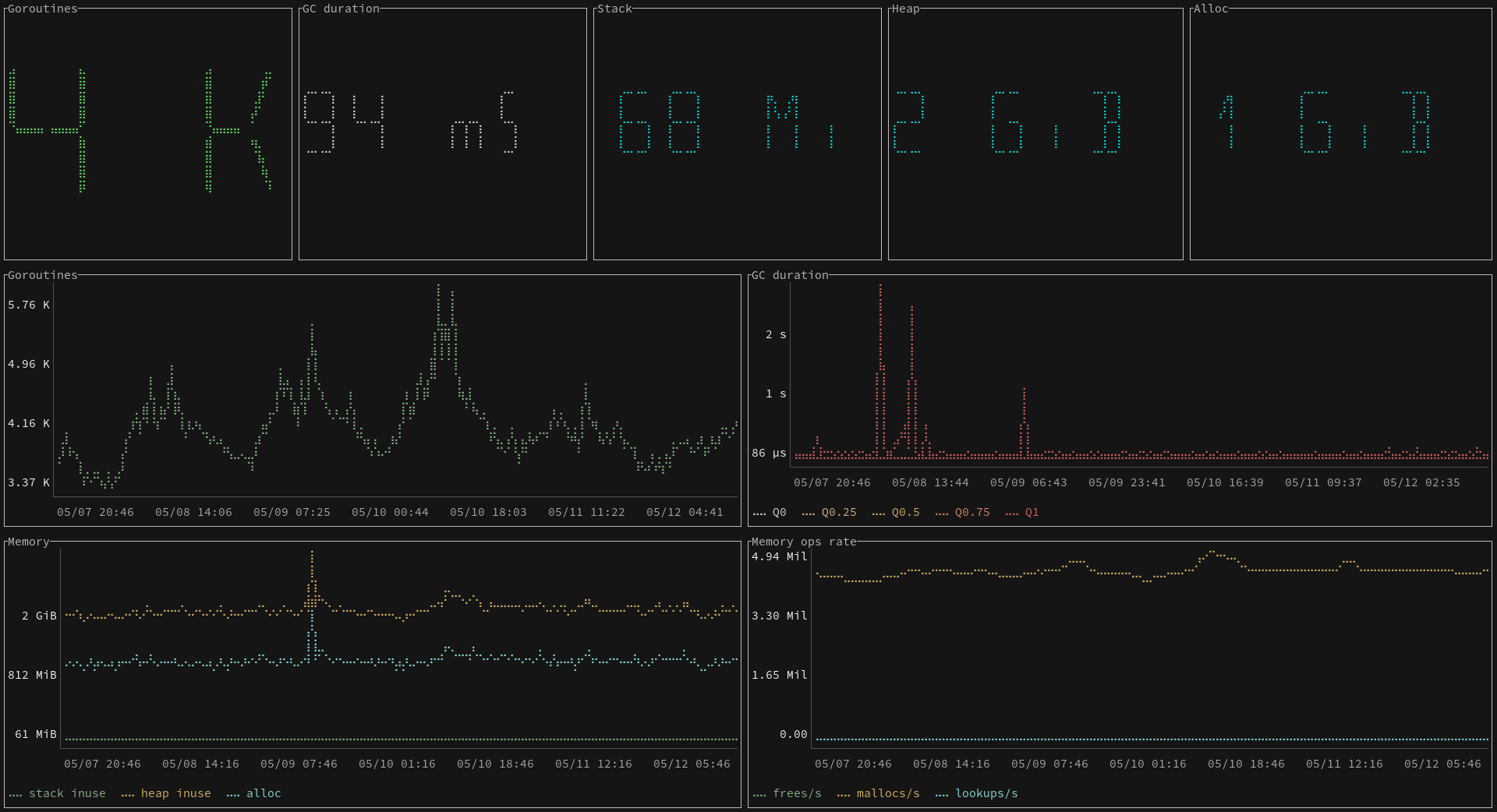Select the Memory ops rate panel title
1497x812 pixels.
[x=804, y=542]
